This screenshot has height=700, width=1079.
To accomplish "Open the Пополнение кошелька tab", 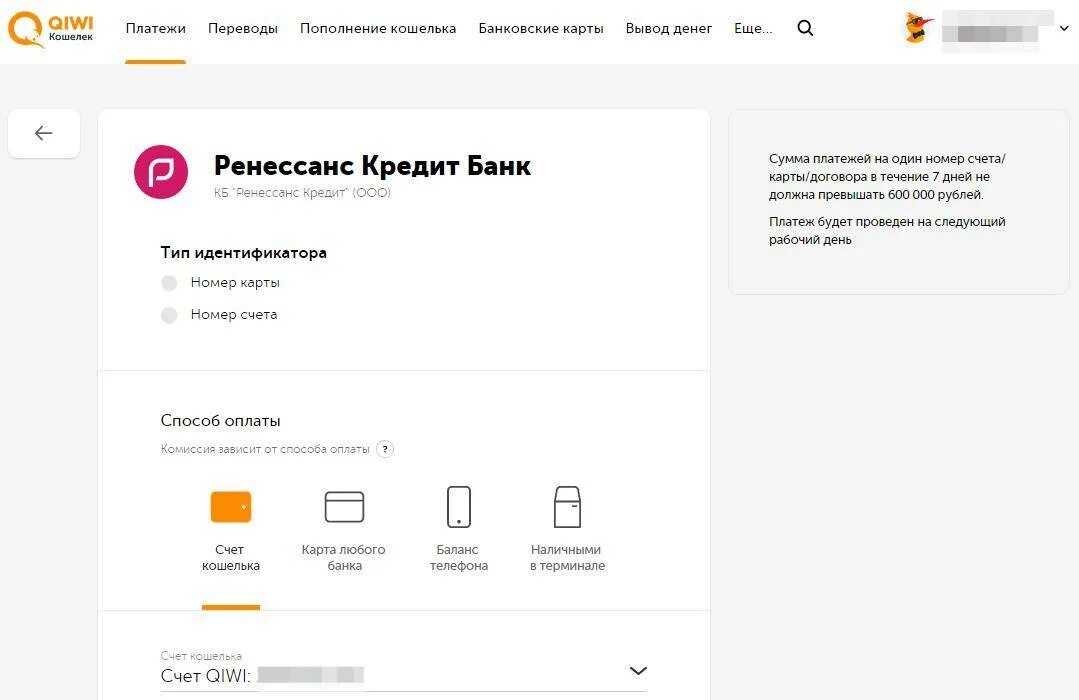I will tap(378, 28).
